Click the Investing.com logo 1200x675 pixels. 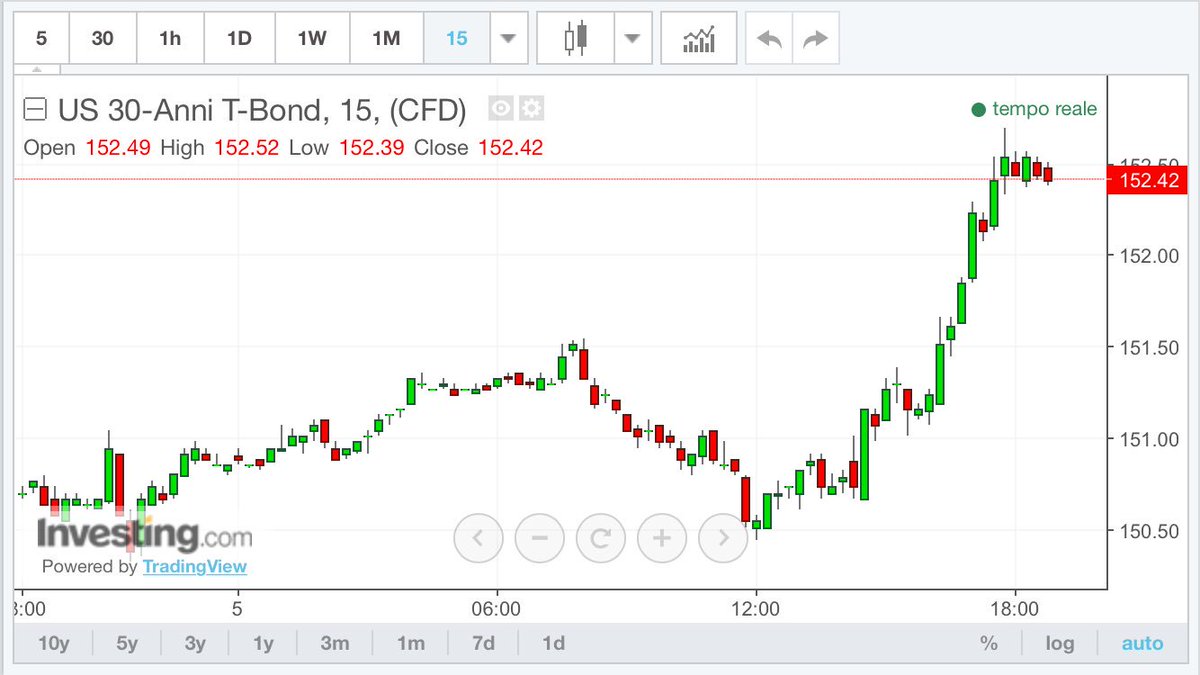click(x=145, y=533)
